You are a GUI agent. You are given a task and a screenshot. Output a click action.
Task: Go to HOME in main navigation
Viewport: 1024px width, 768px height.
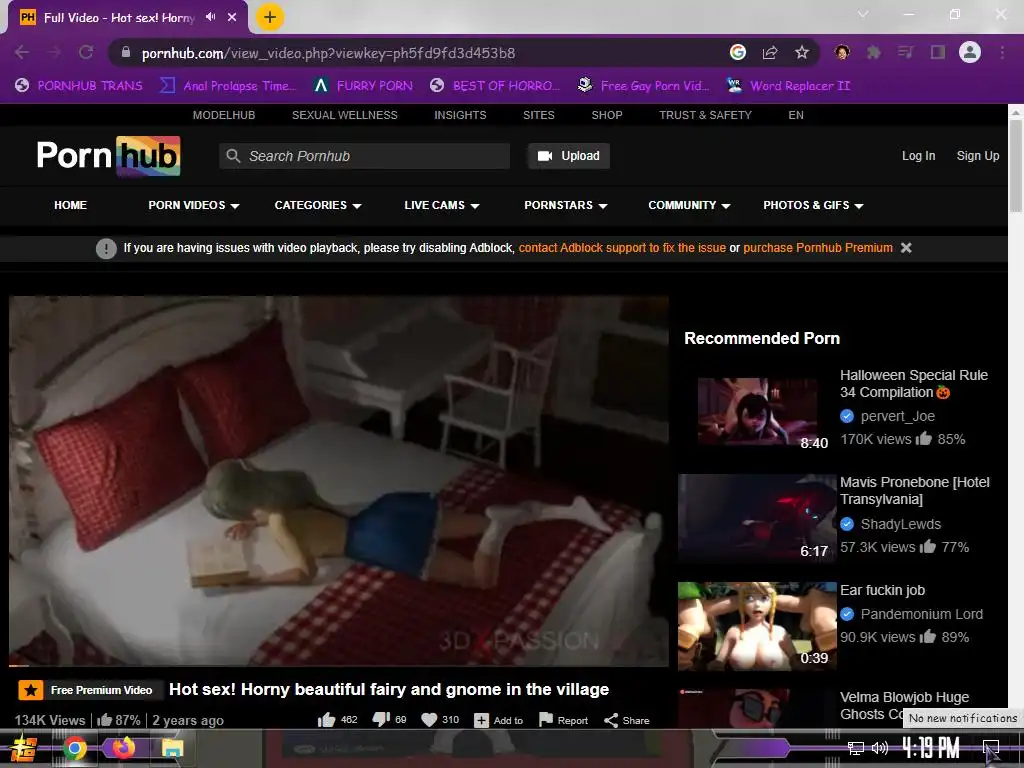(x=71, y=205)
